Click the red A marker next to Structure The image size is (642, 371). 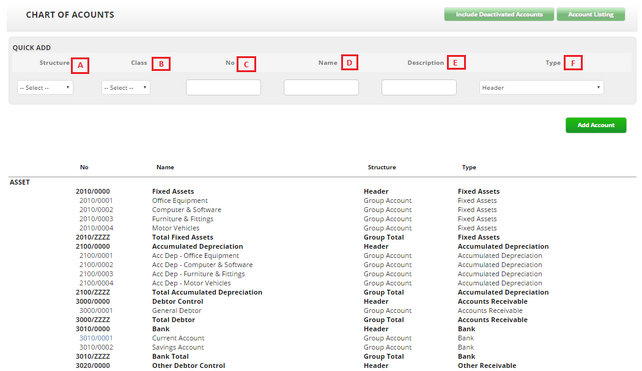80,65
